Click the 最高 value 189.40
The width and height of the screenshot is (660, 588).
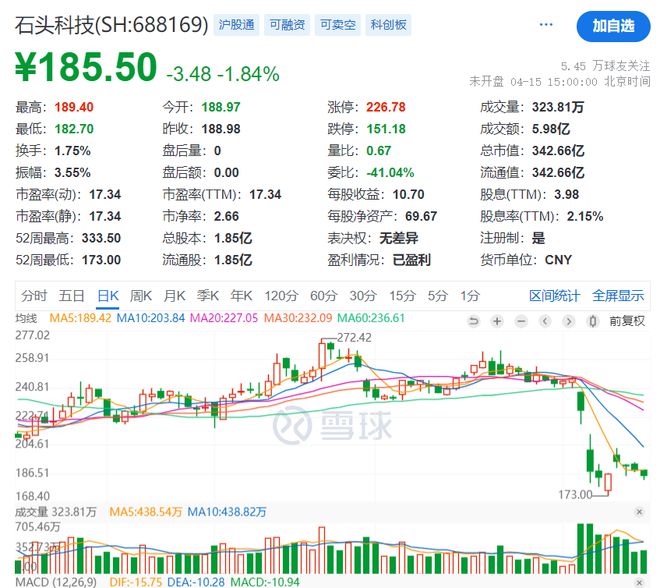[74, 107]
